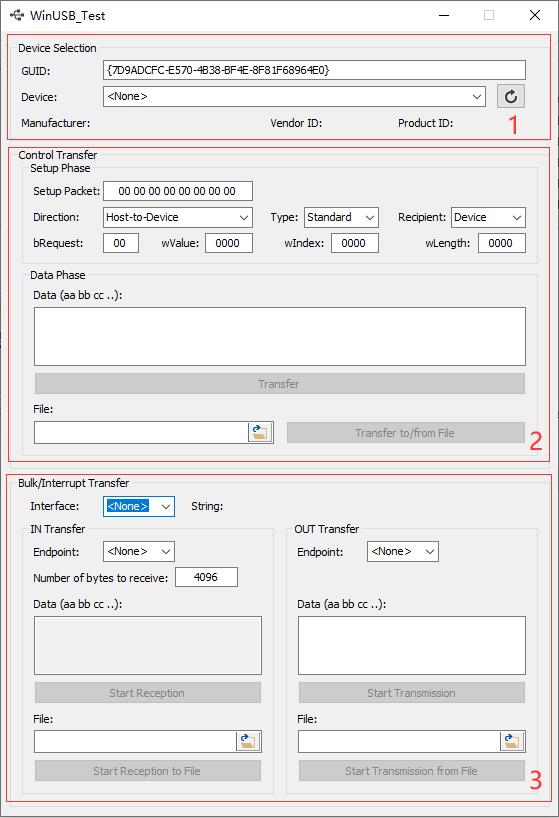Screen dimensions: 559x818
Task: Open the Type Standard dropdown
Action: 341,218
